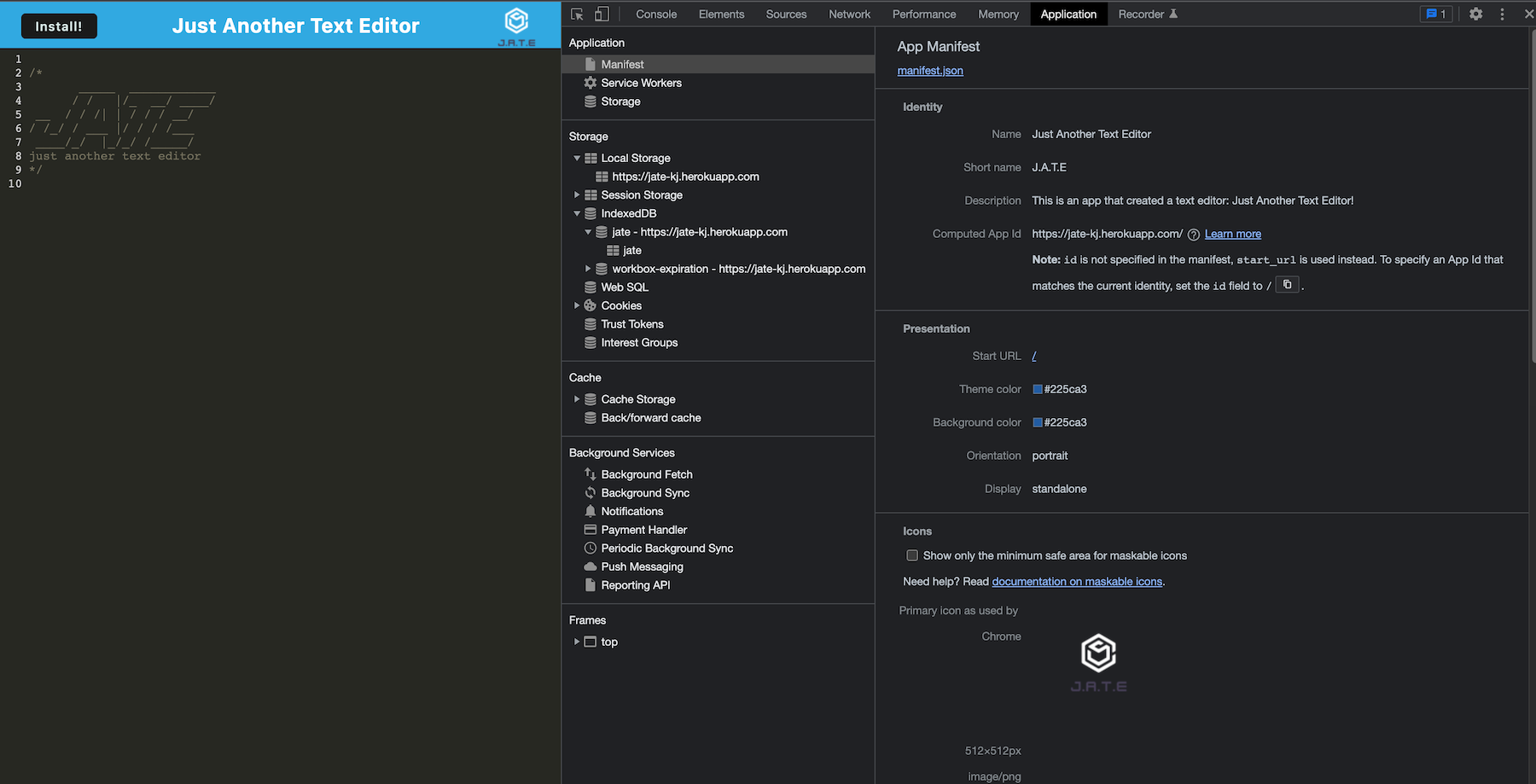The width and height of the screenshot is (1536, 784).
Task: Open Back/forward cache
Action: (650, 418)
